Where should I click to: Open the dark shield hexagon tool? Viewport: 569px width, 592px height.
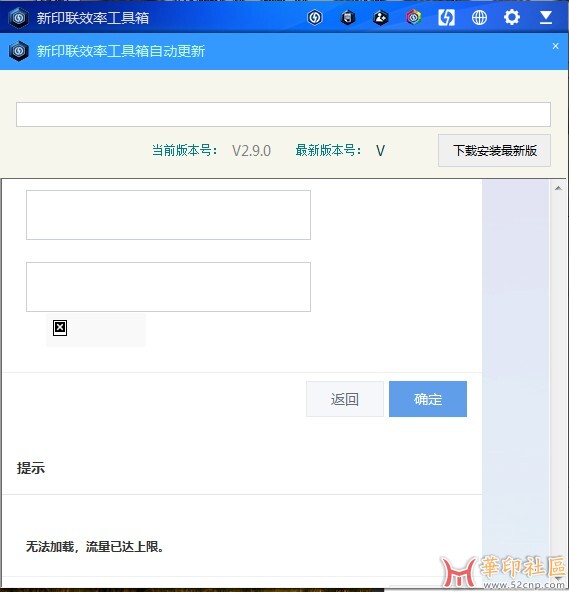(348, 17)
